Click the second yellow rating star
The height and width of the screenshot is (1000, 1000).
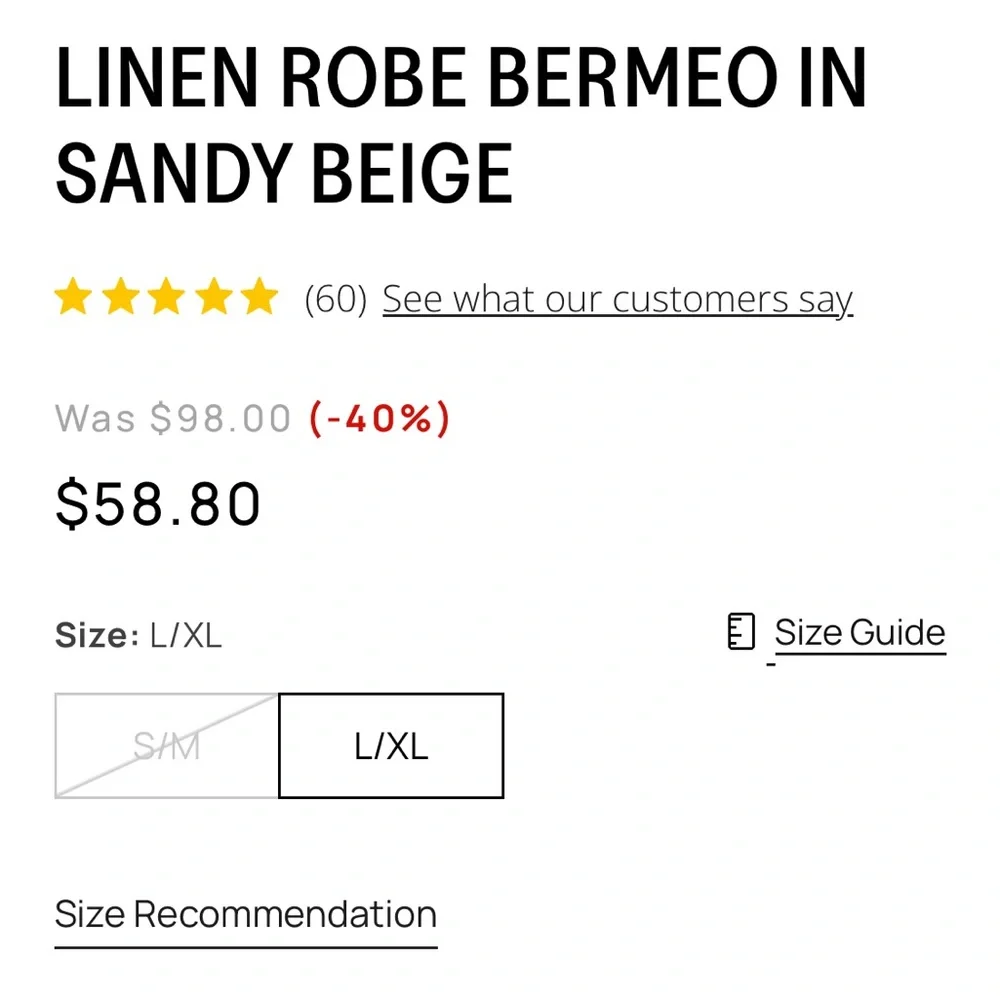click(120, 298)
